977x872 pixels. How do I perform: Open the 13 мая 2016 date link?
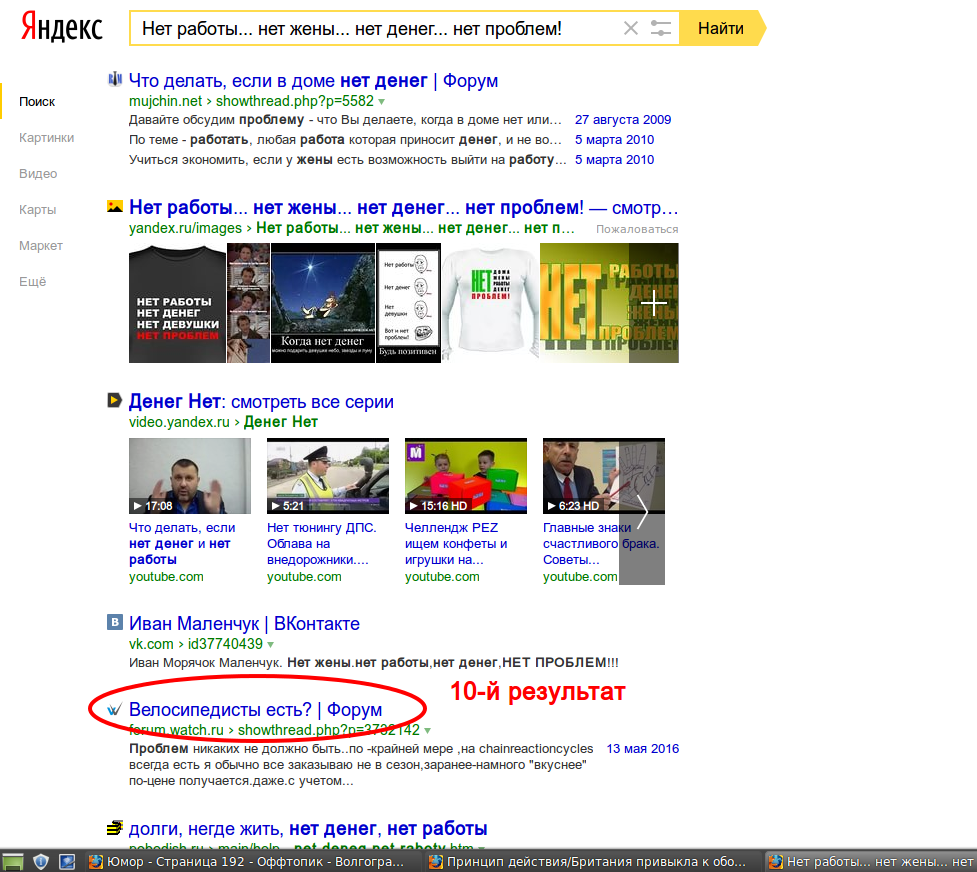[642, 749]
